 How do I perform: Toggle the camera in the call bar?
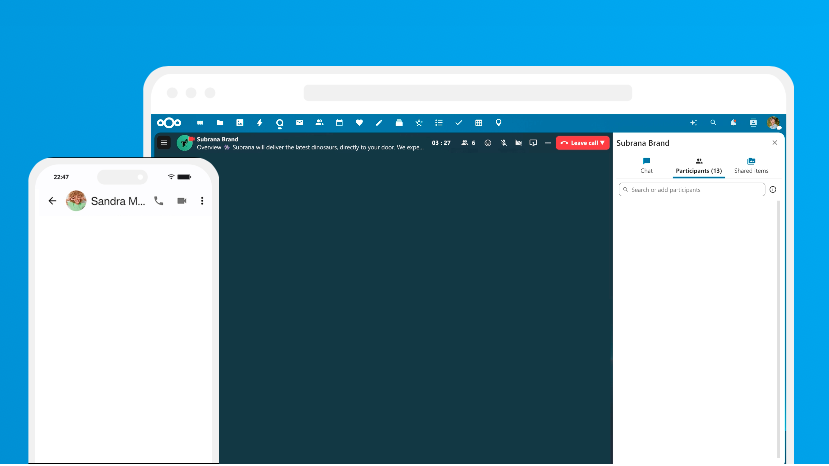(518, 143)
